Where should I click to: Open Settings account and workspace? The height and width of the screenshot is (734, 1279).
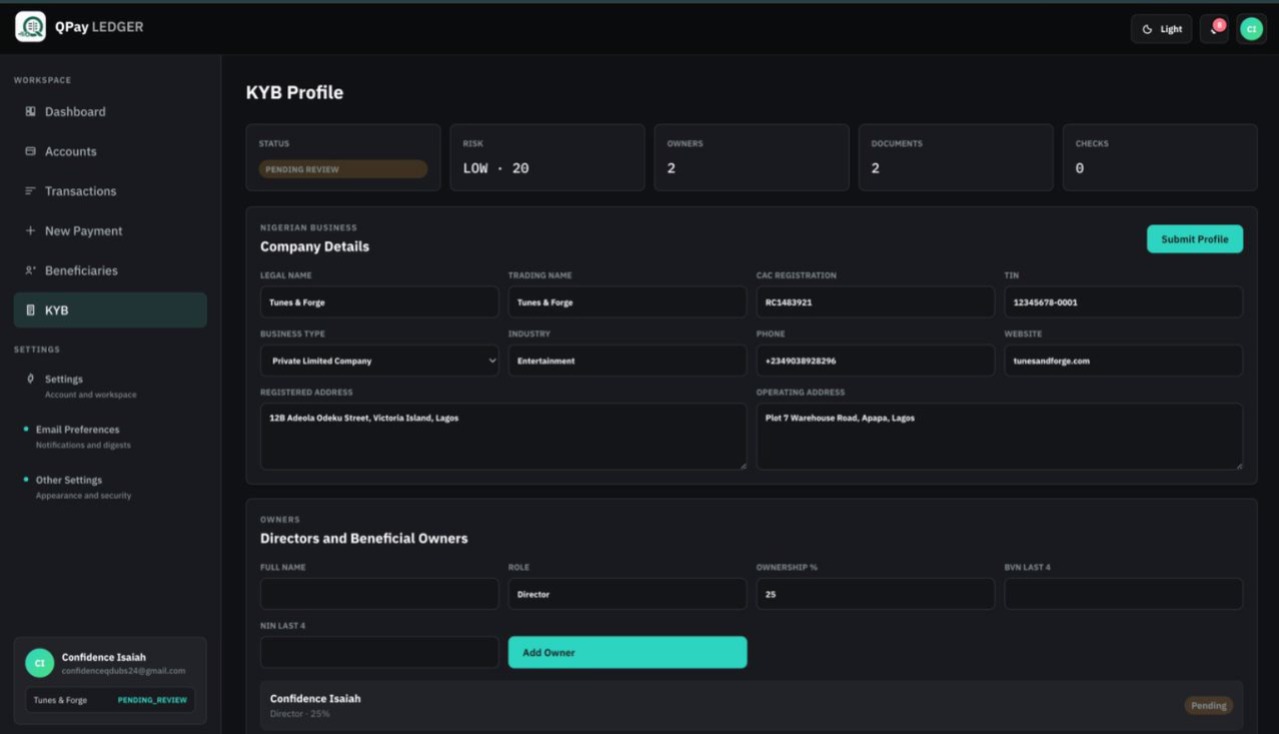[110, 386]
